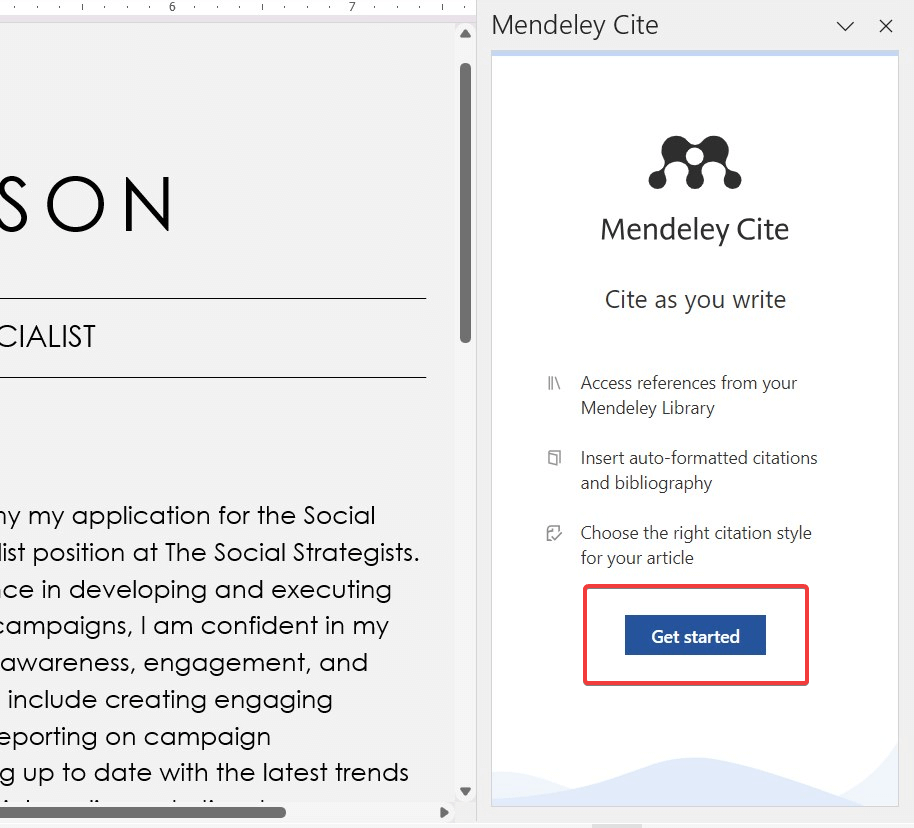Click the ruler at the 6 mark
Screen dimensions: 914x828
pos(172,7)
